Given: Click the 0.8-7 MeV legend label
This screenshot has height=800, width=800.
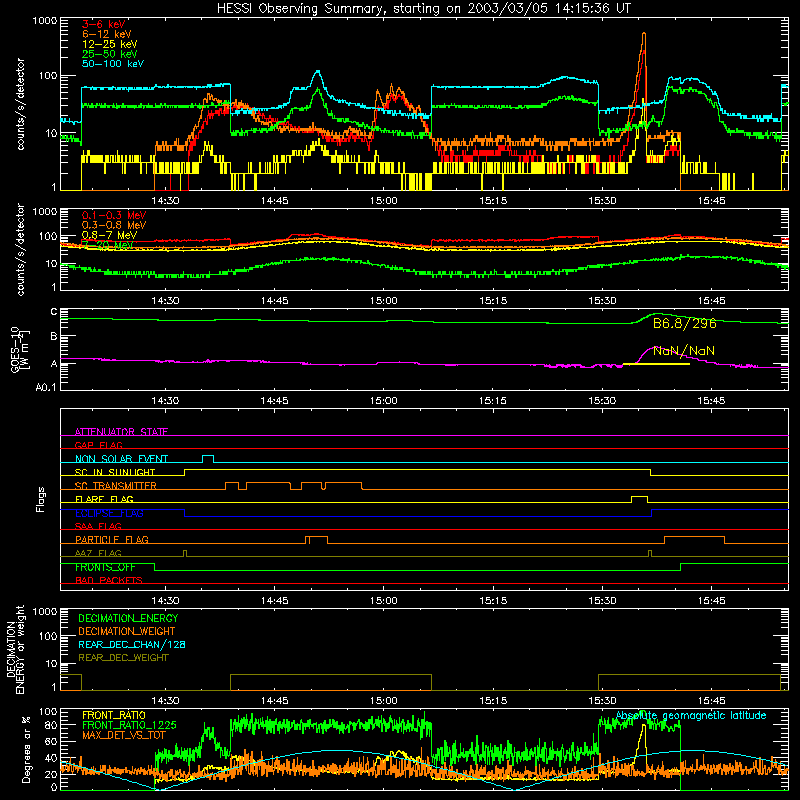Looking at the screenshot, I should click(109, 235).
